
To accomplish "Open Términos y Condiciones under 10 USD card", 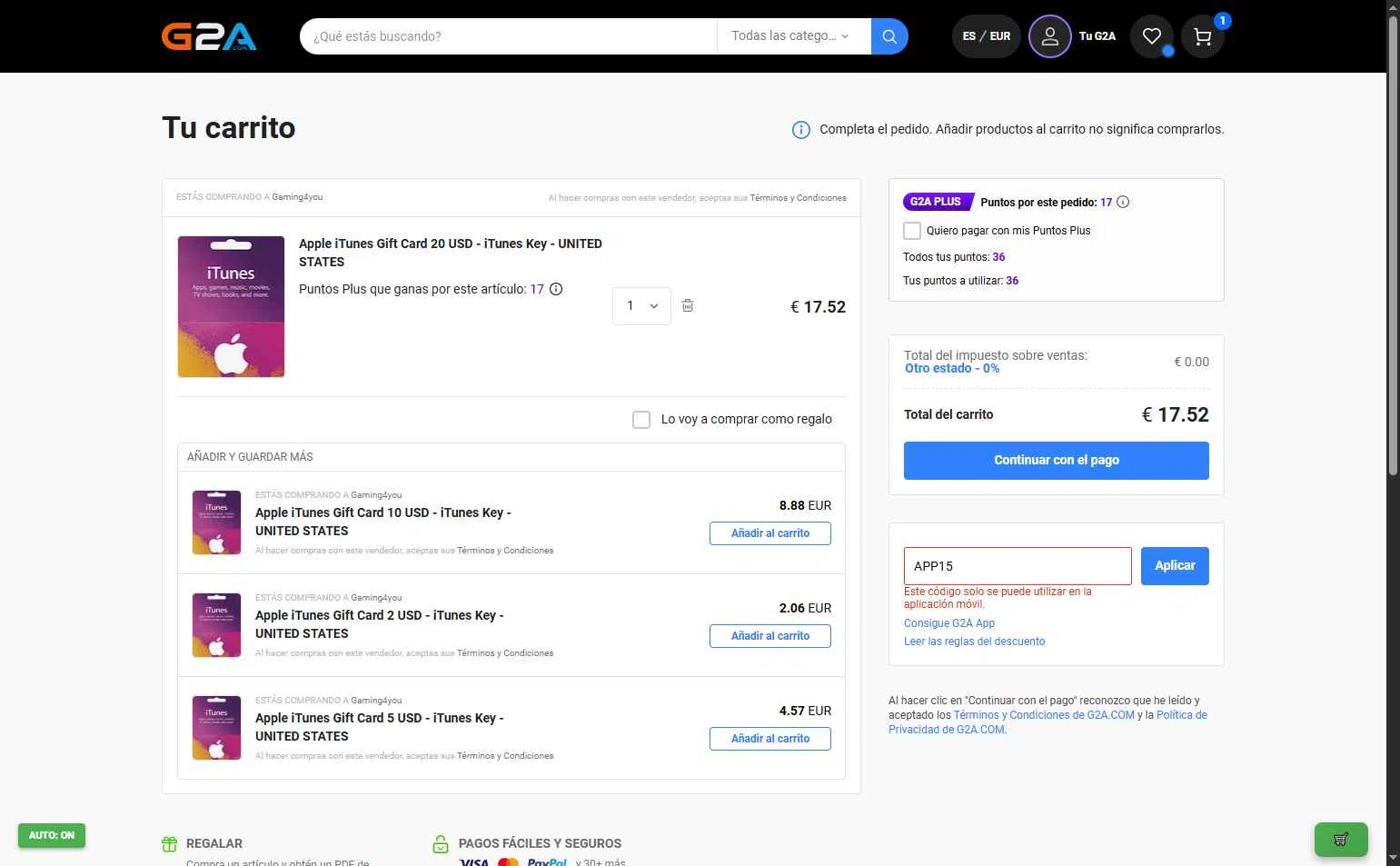I will pyautogui.click(x=505, y=551).
